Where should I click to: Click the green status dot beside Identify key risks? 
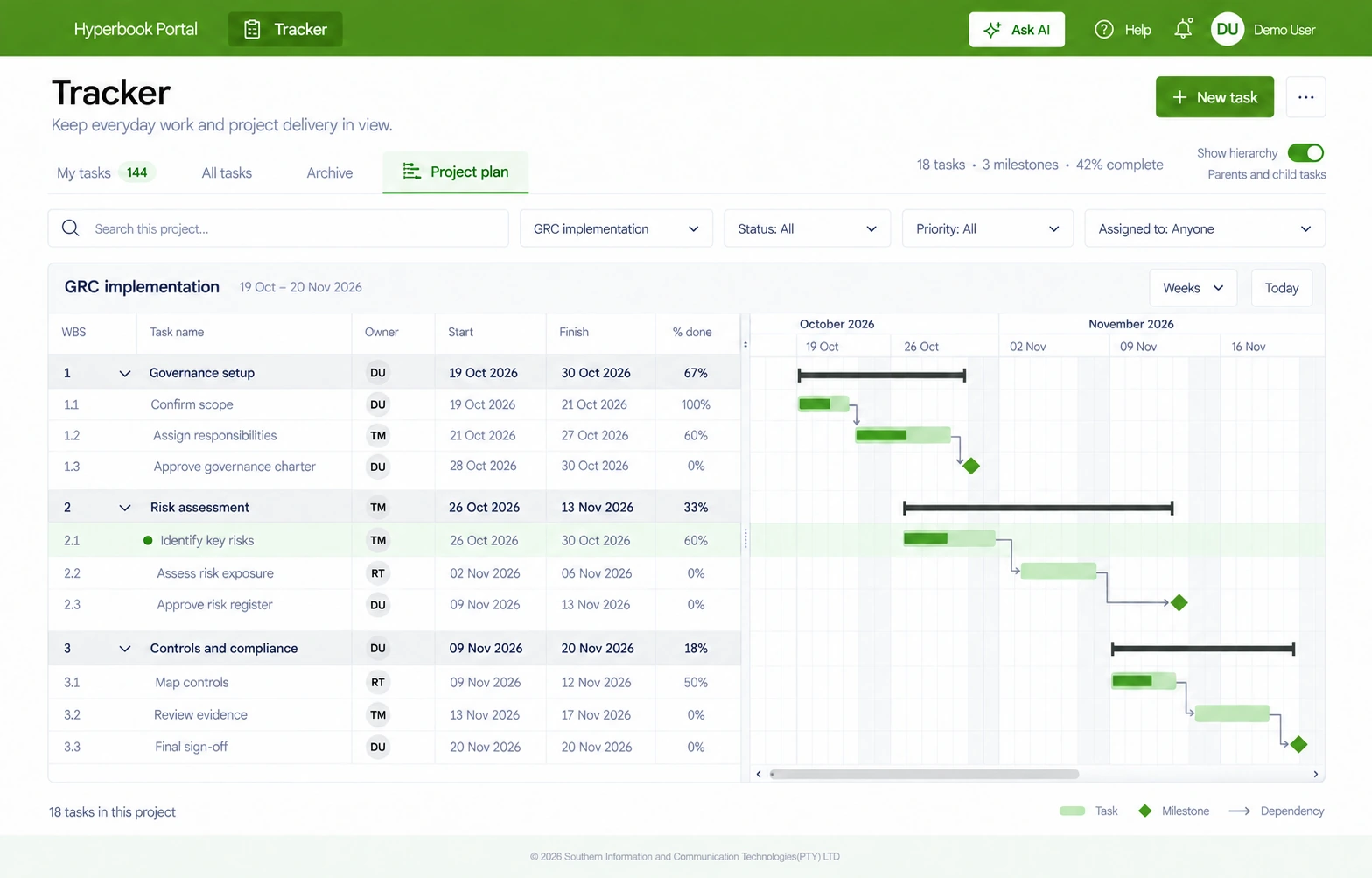148,541
